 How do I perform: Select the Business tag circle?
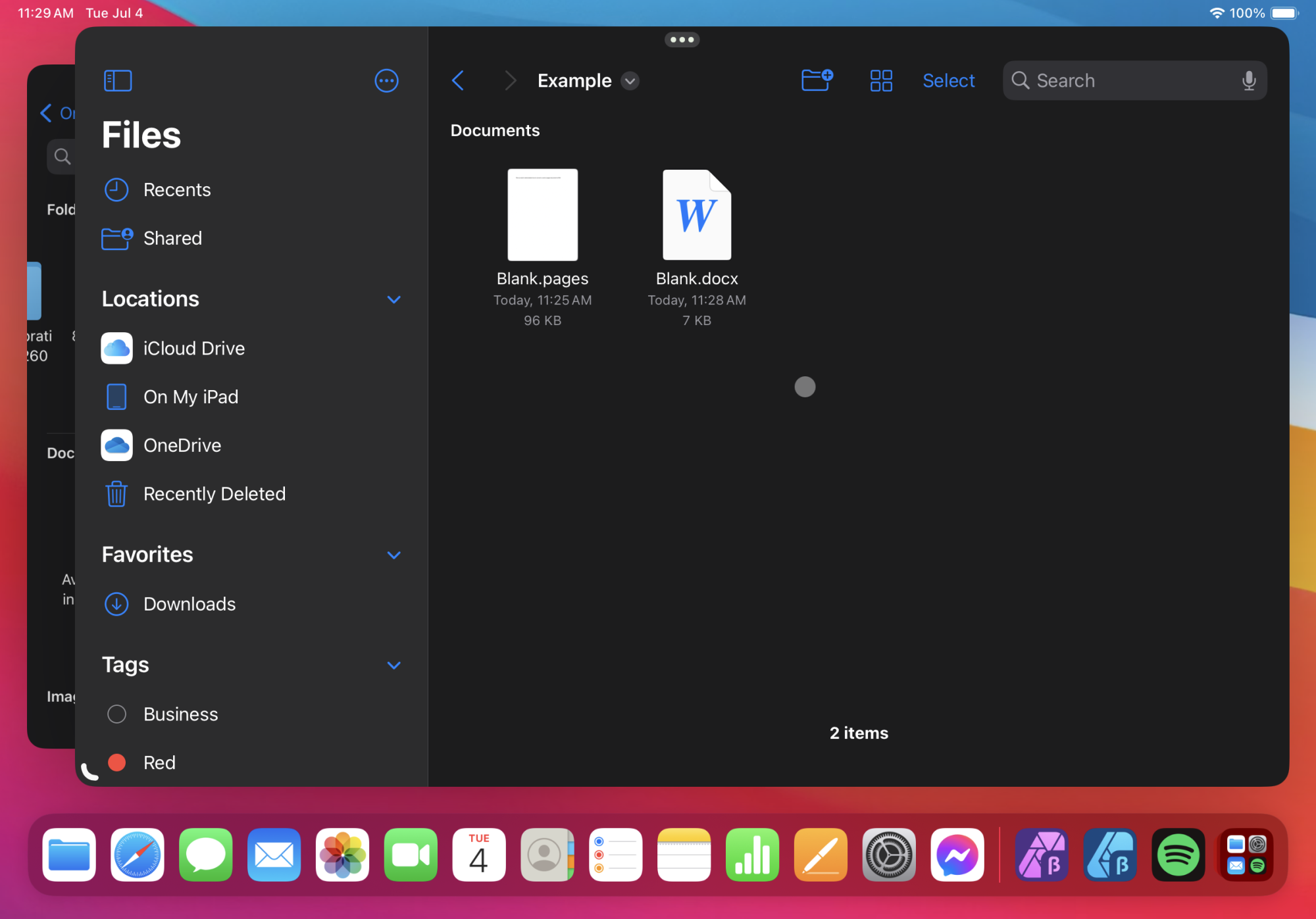point(116,714)
